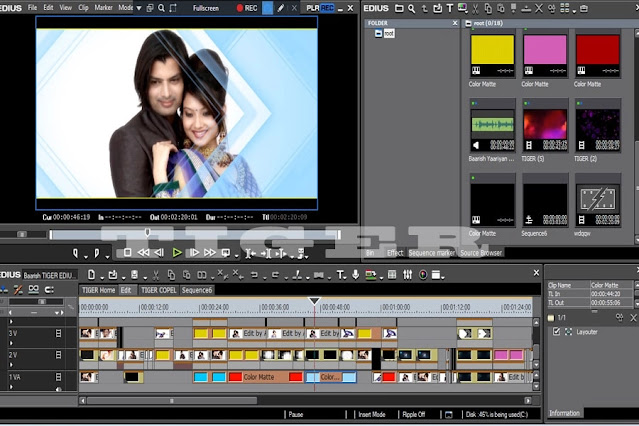Click the timeline Copy icon
This screenshot has width=639, height=426.
[x=172, y=275]
